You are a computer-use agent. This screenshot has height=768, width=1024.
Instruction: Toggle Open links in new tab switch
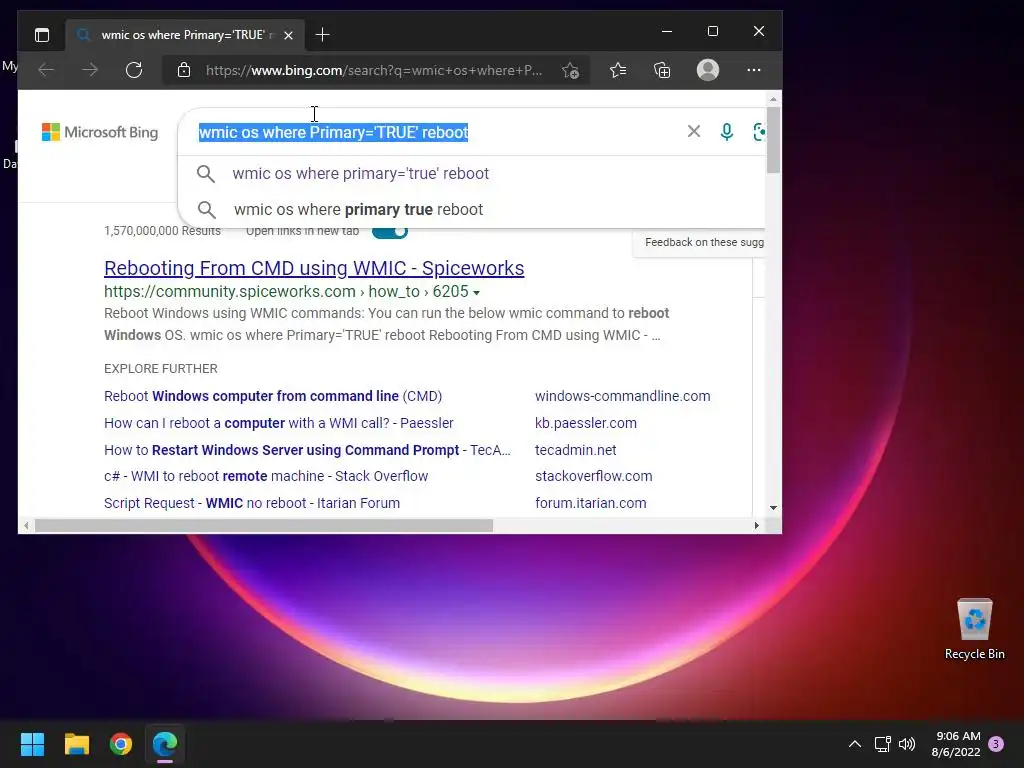pos(390,231)
